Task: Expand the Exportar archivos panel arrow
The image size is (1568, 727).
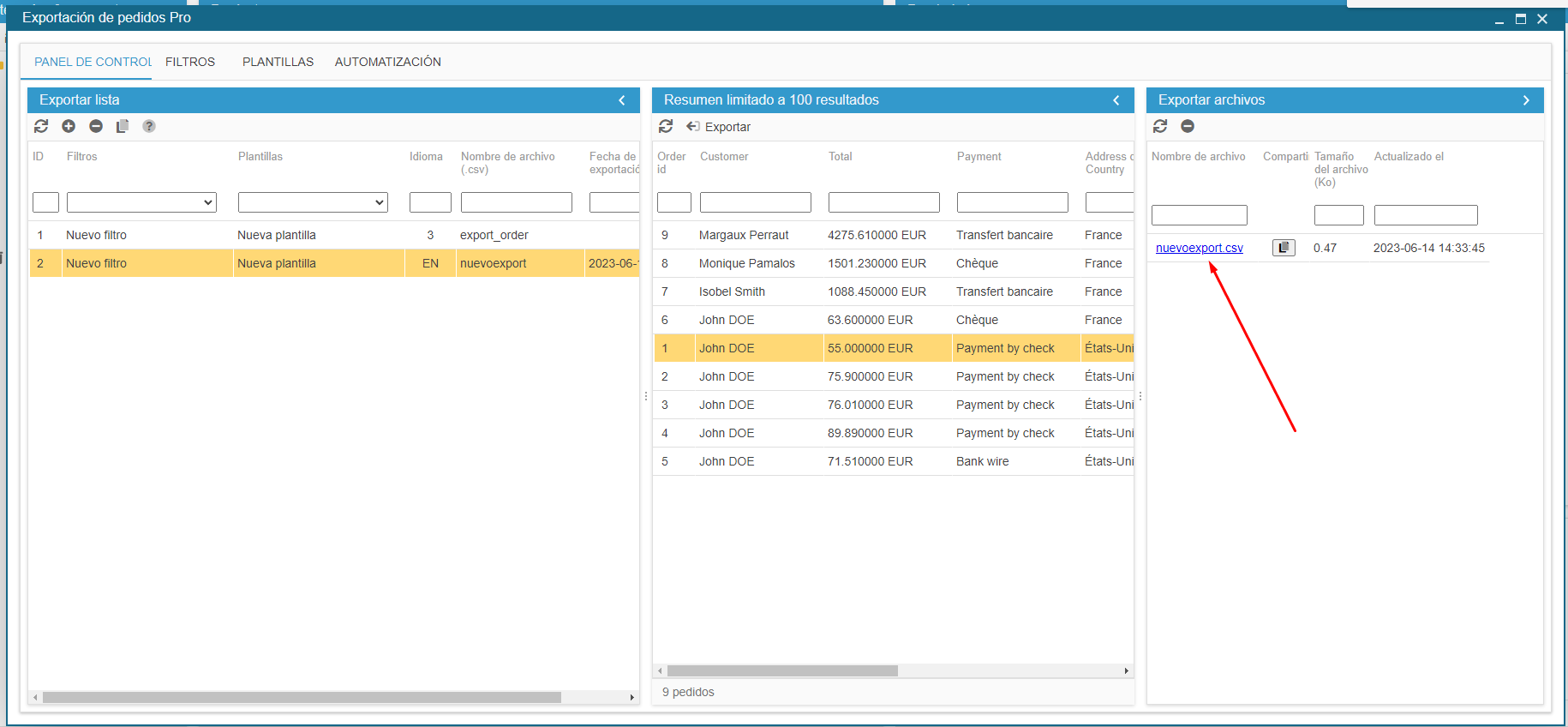Action: [1526, 100]
